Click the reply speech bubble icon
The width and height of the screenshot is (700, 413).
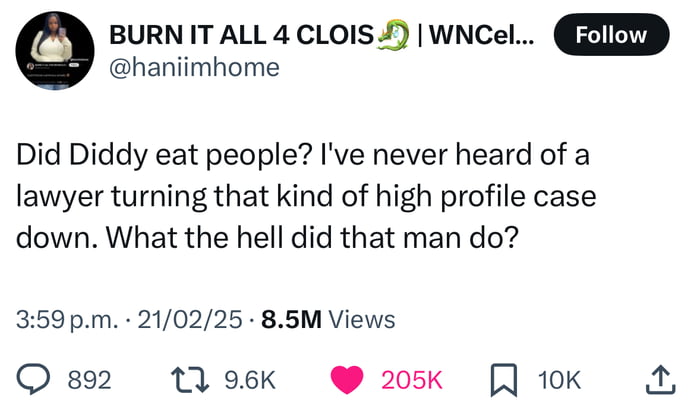tap(34, 378)
